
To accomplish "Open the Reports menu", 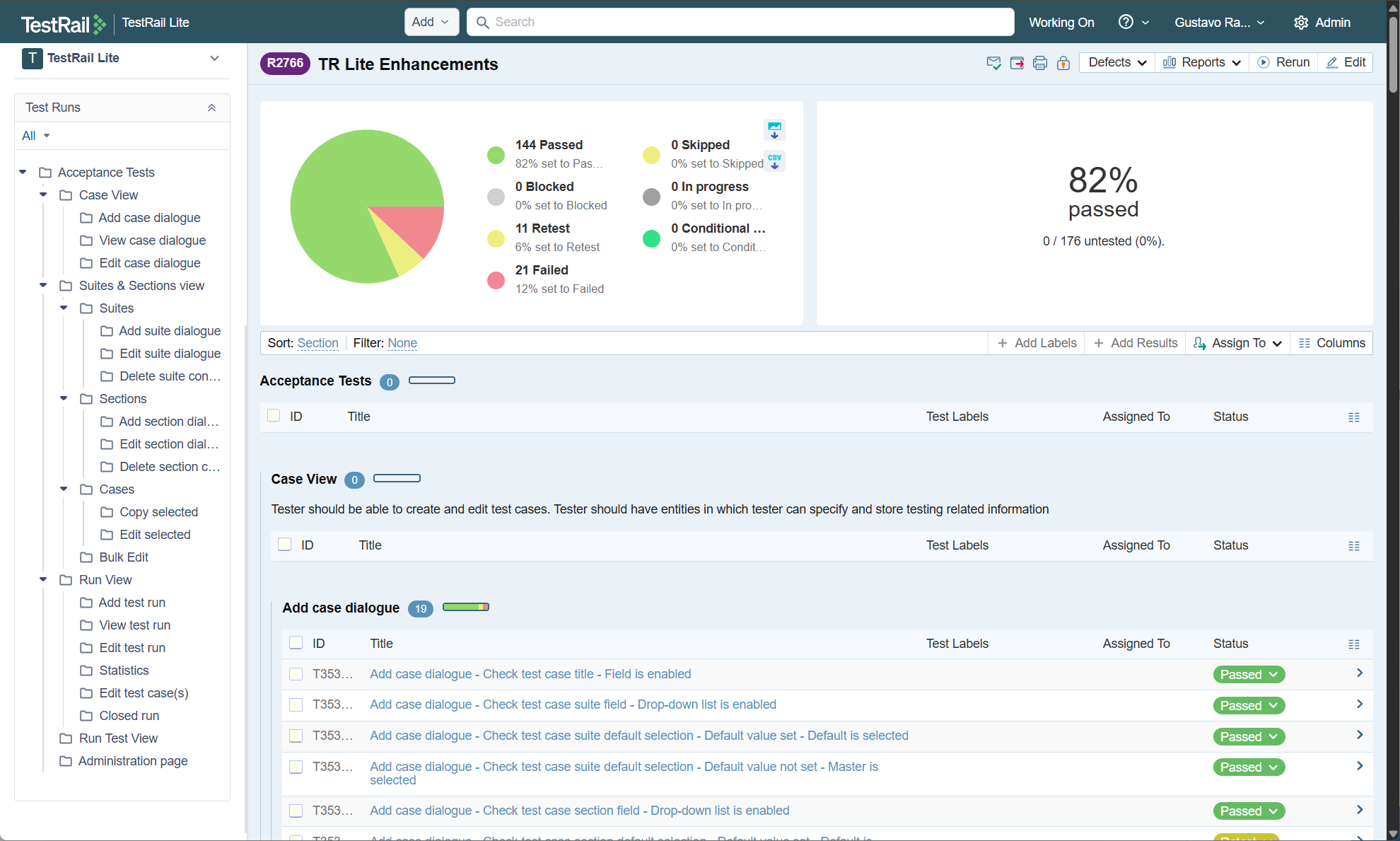I will click(1201, 62).
